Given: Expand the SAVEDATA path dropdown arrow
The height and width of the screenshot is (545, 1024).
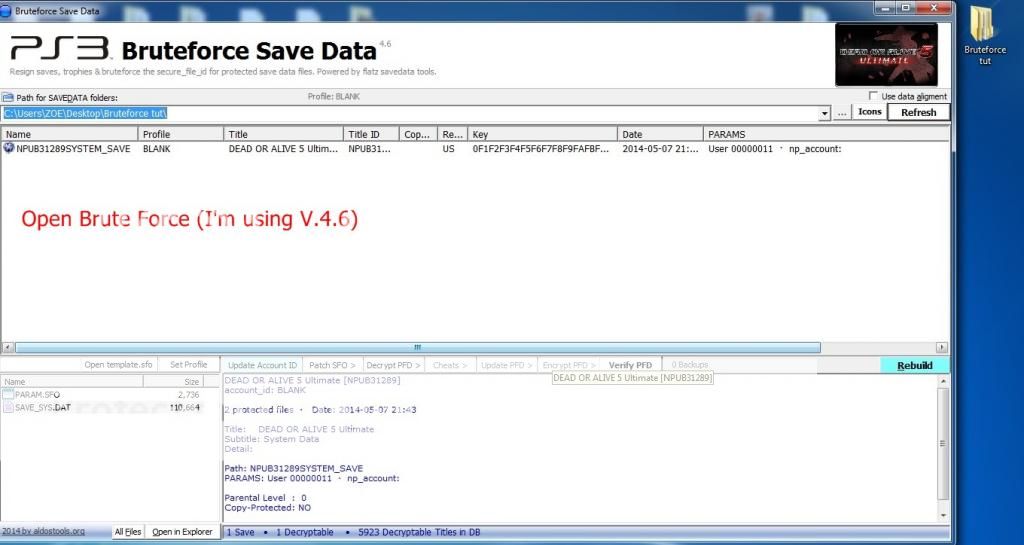Looking at the screenshot, I should [825, 113].
